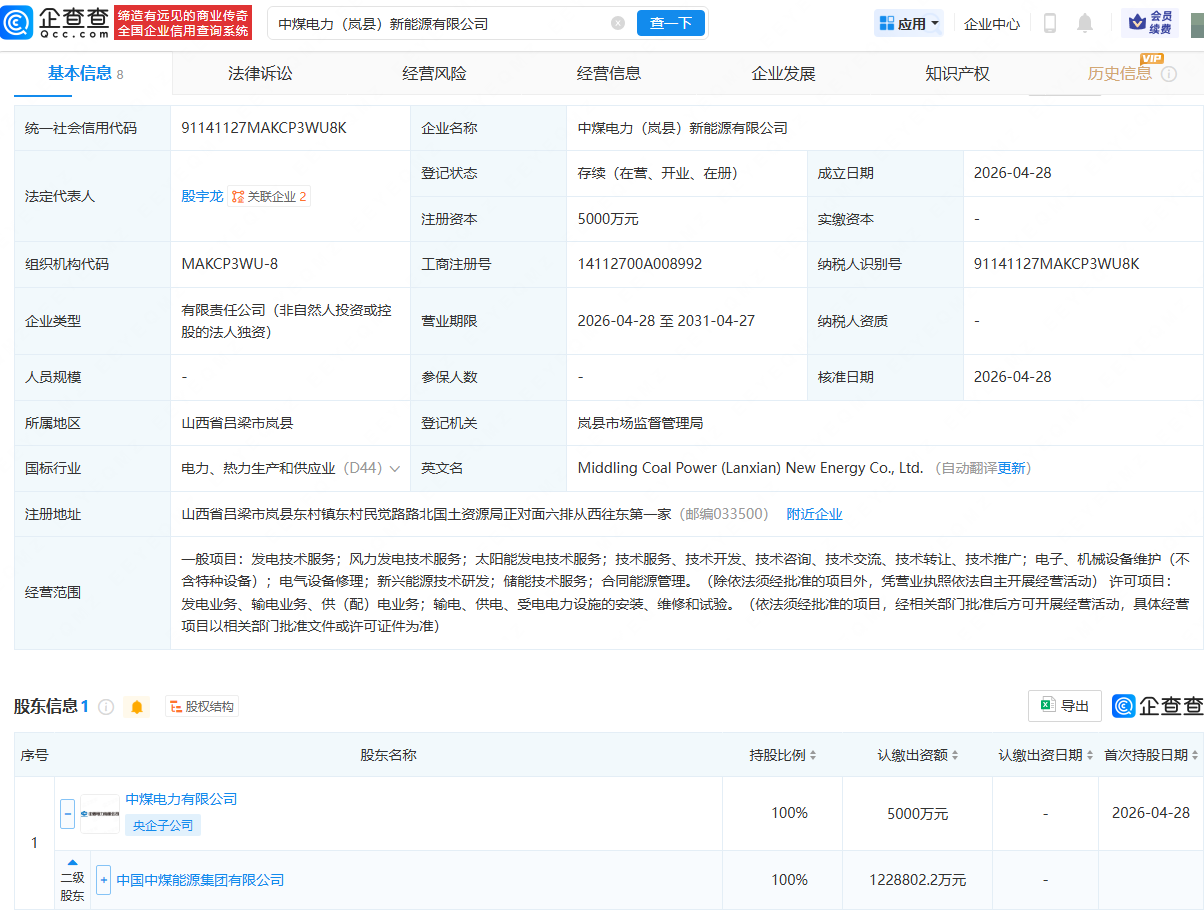The image size is (1204, 910).
Task: Sort by 持股比例 column arrows
Action: point(813,756)
